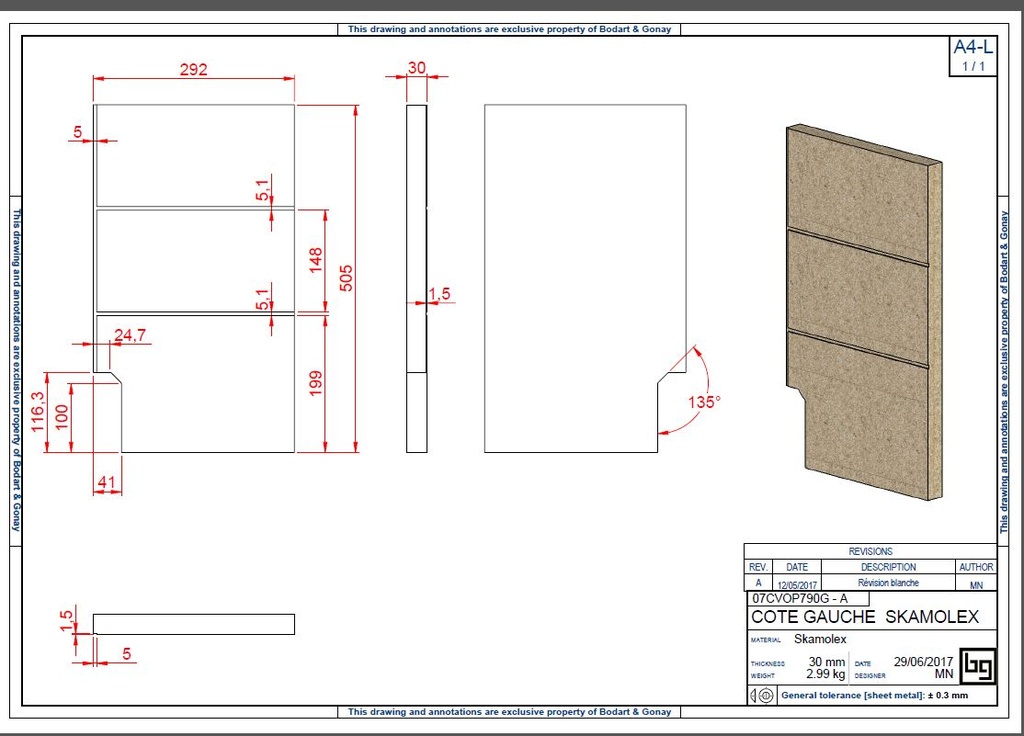Screen dimensions: 1024x736
Task: Click the Bodart & Gonay 'bg' logo
Action: tap(979, 665)
